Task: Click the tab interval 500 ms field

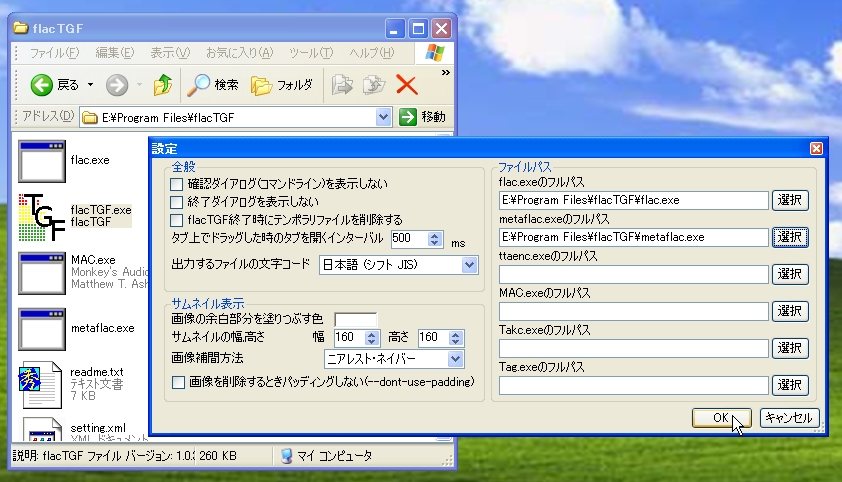Action: [x=410, y=238]
